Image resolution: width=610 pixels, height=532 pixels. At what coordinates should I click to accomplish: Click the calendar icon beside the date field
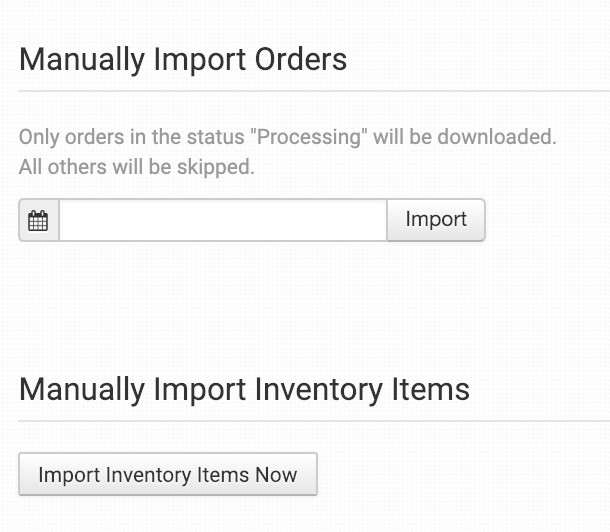tap(38, 221)
